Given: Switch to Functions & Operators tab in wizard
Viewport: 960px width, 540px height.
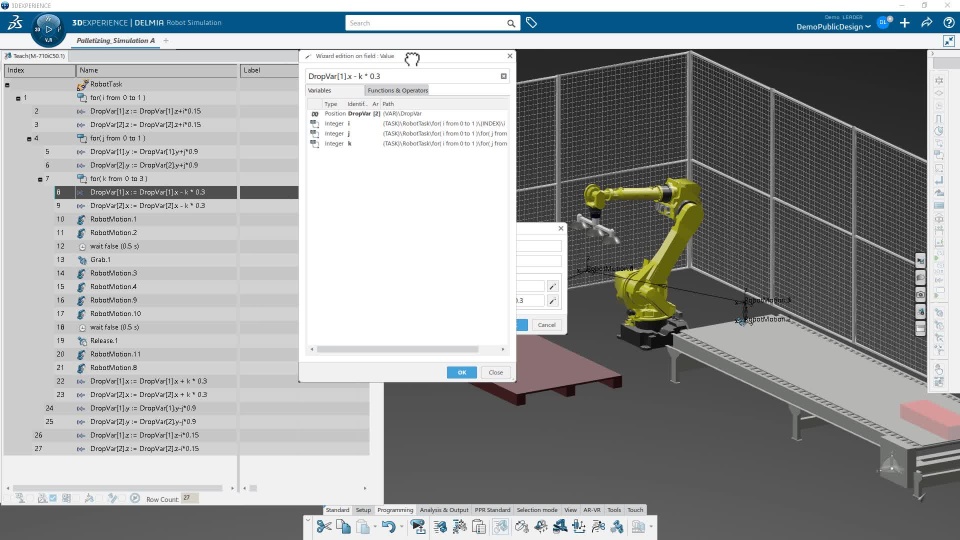Looking at the screenshot, I should pyautogui.click(x=397, y=90).
